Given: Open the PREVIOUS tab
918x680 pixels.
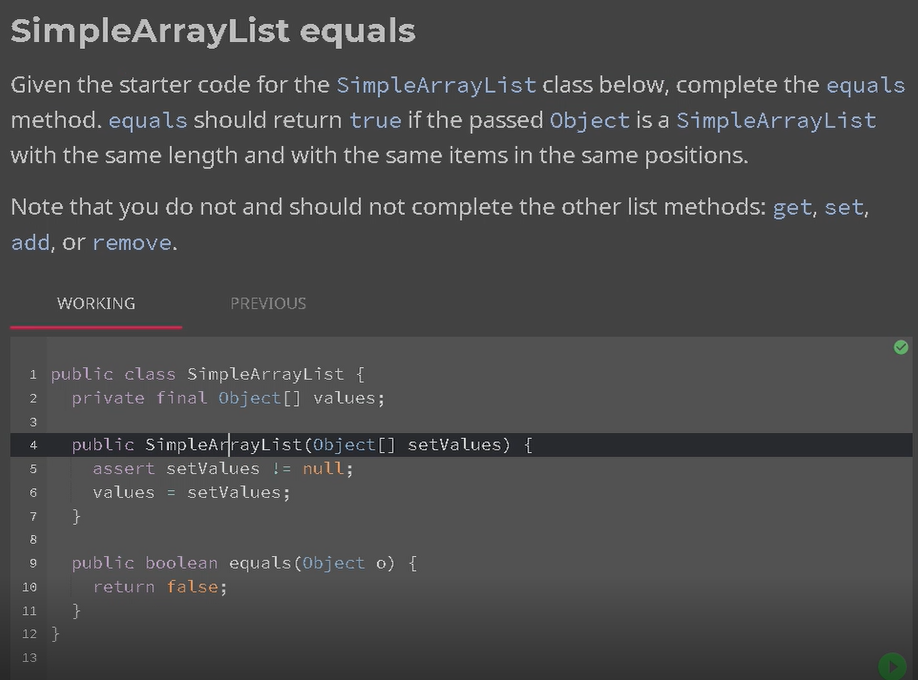Looking at the screenshot, I should [x=268, y=303].
